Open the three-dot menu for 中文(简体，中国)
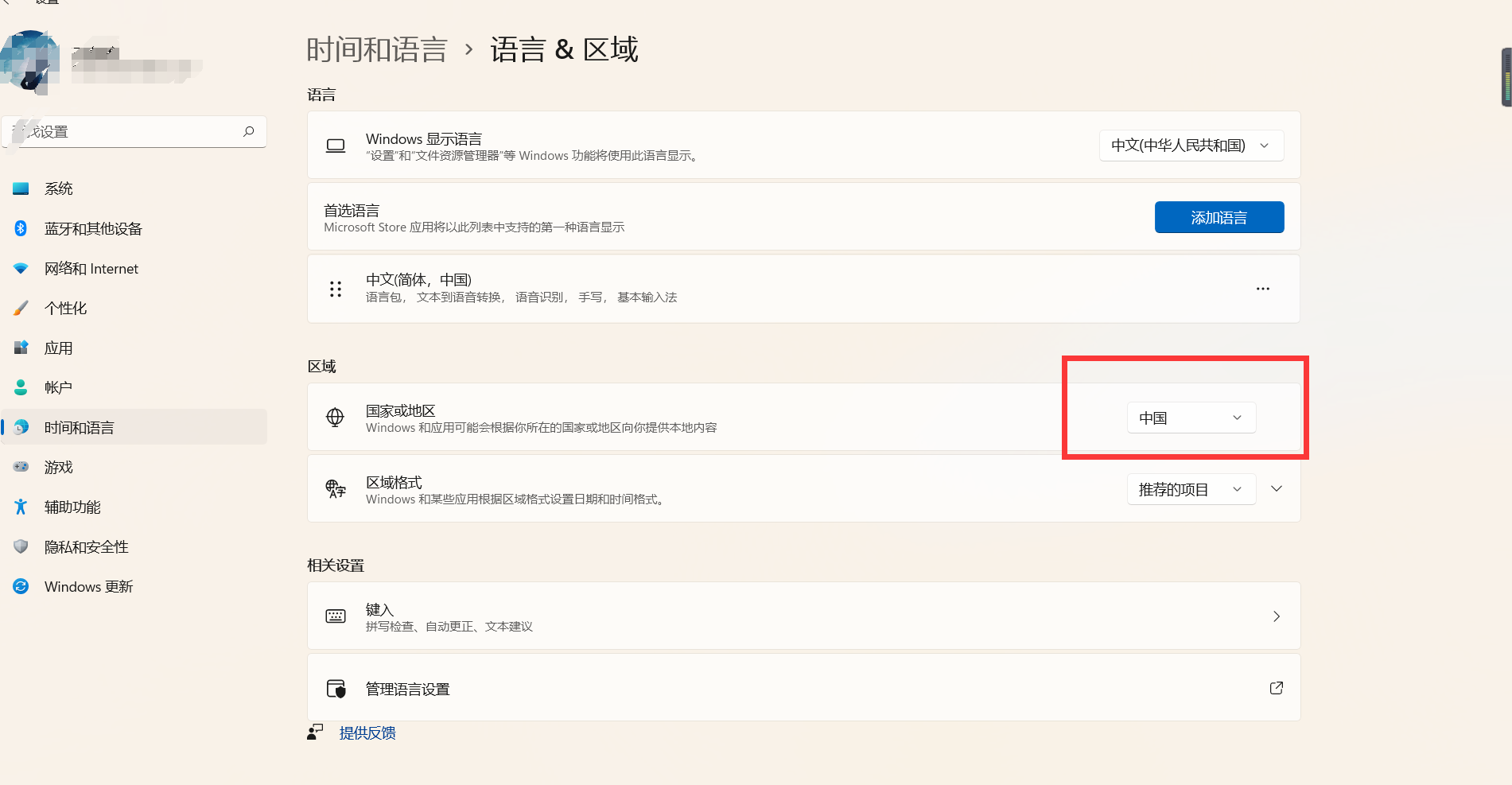 coord(1263,289)
